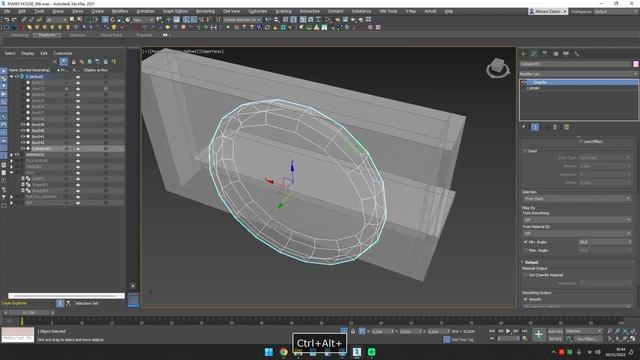The width and height of the screenshot is (640, 360).
Task: Select the Select and Rotate tool
Action: coord(113,19)
